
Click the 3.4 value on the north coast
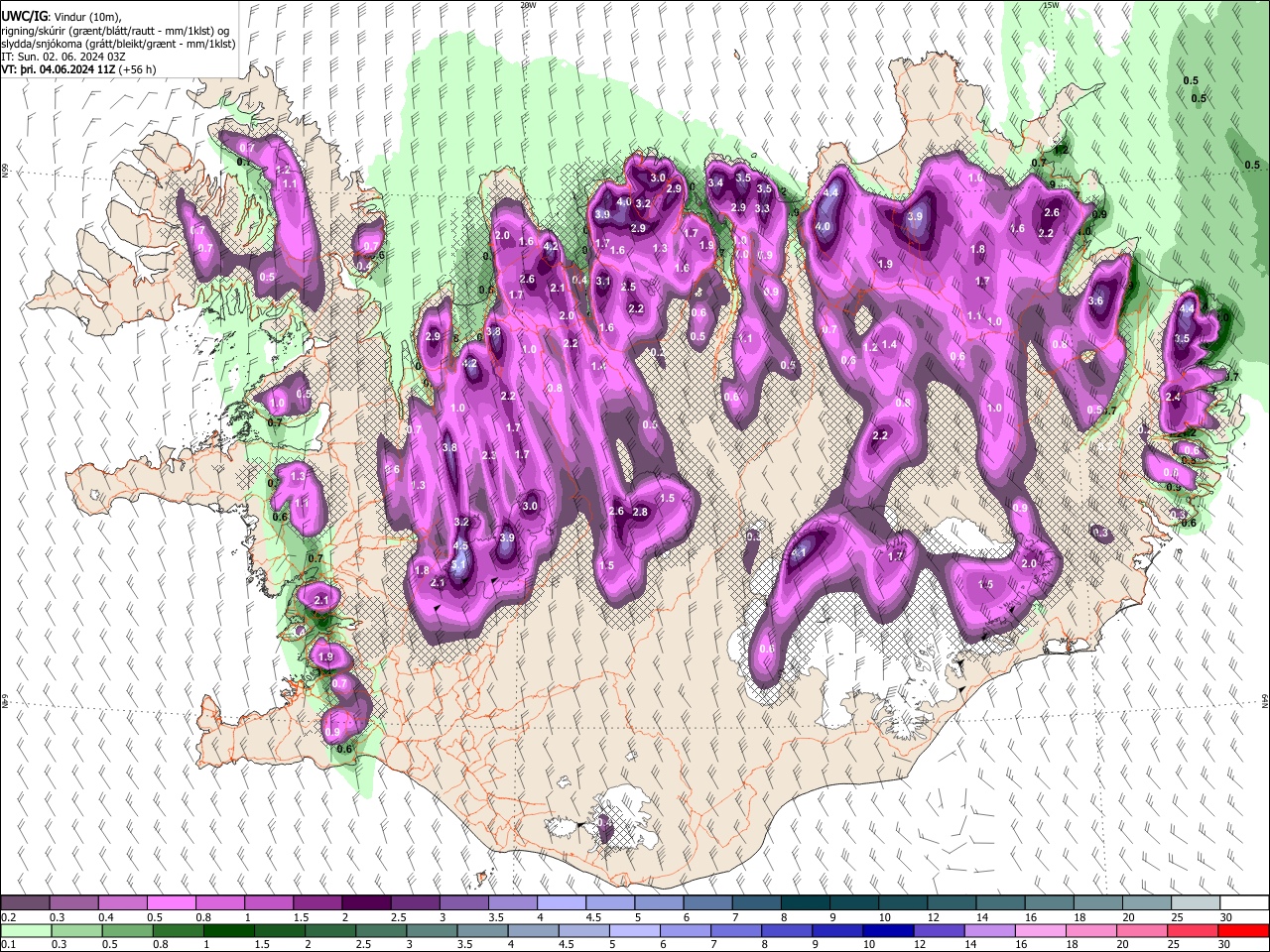coord(714,182)
